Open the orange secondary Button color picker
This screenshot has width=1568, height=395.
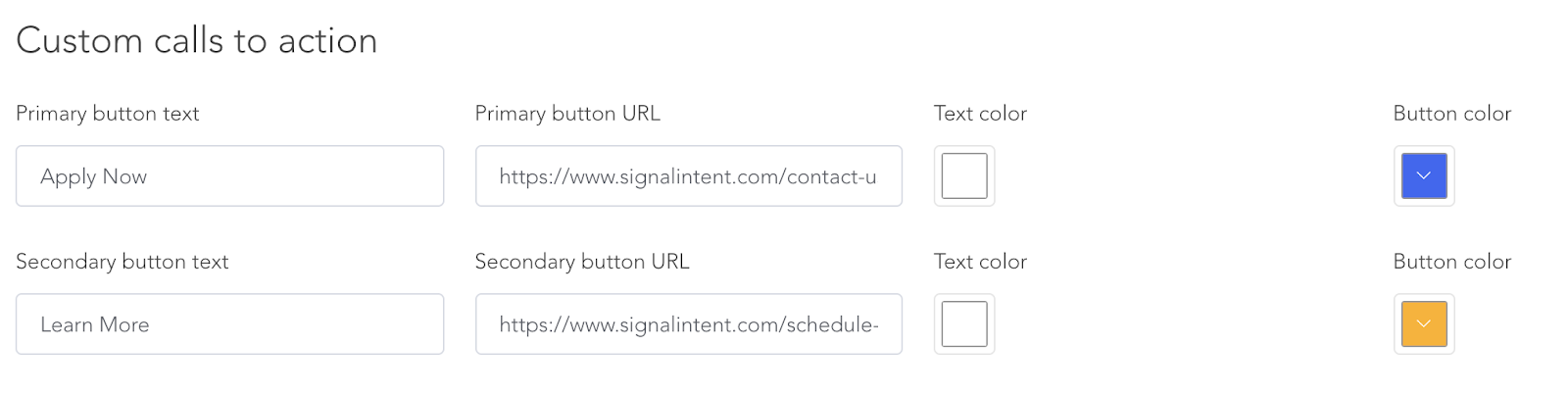click(x=1424, y=324)
